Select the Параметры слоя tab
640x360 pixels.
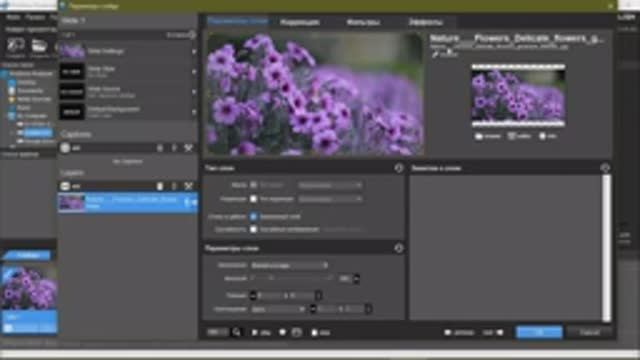pos(237,21)
